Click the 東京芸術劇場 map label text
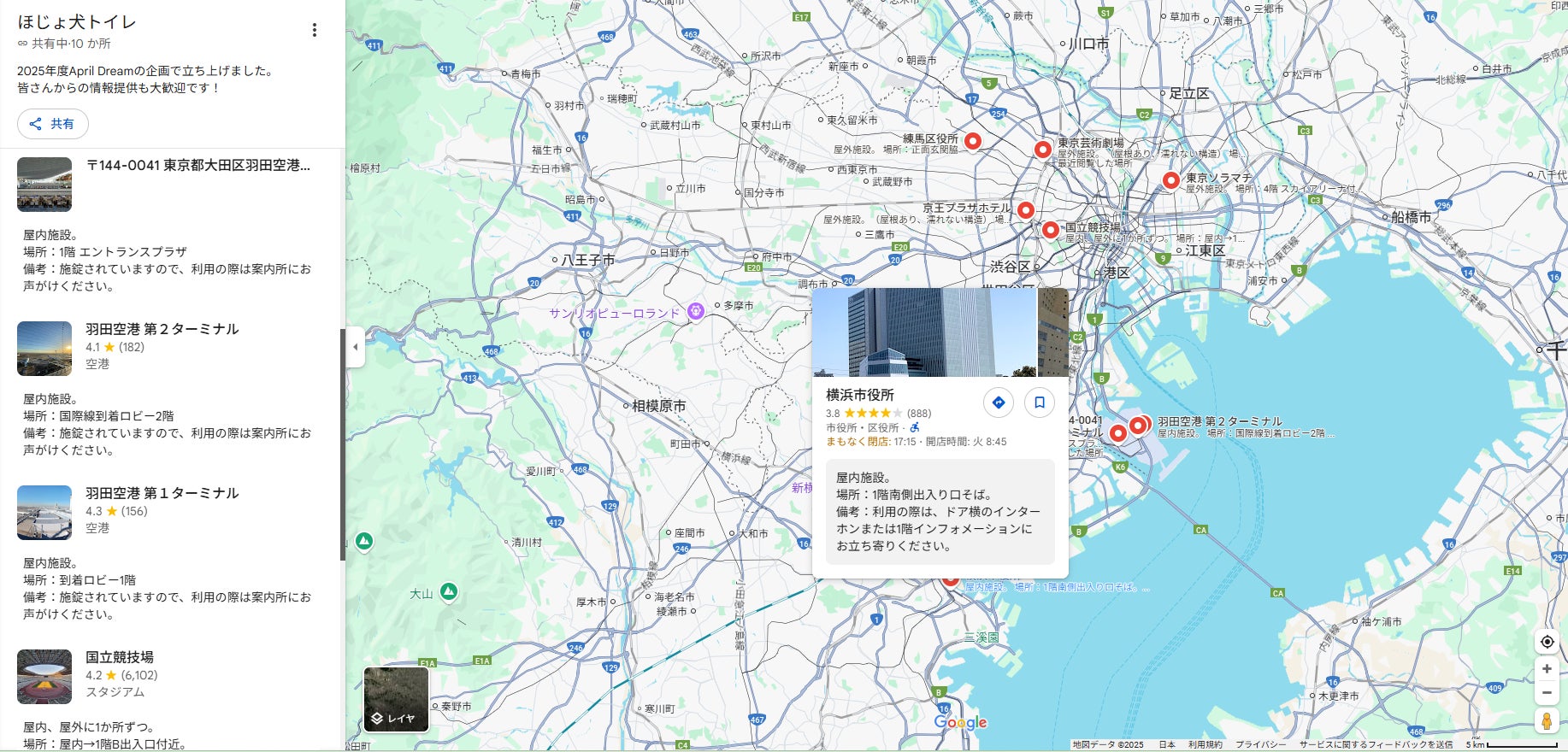Viewport: 1568px width, 752px height. coord(1091,143)
